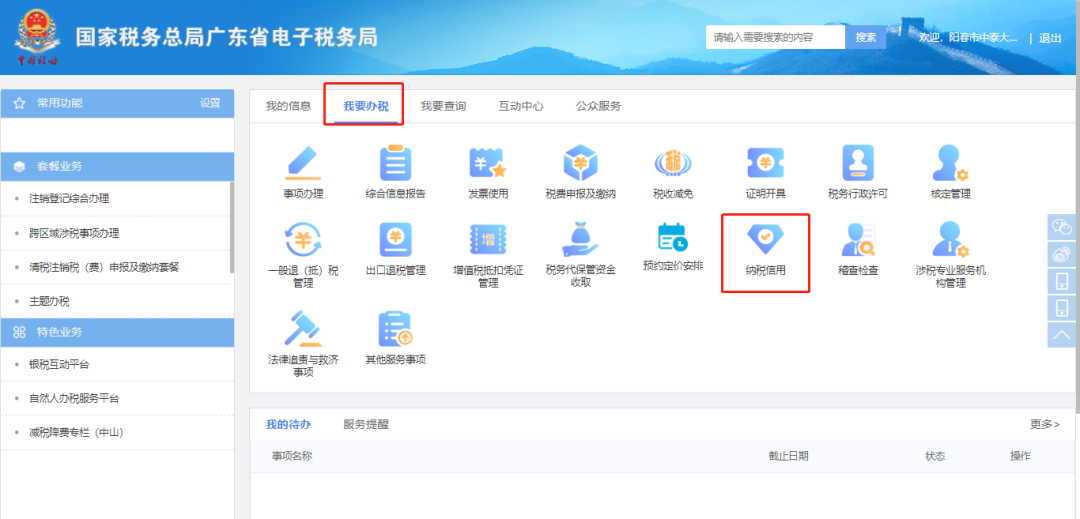
Task: Open 主题办税 in sidebar
Action: point(49,301)
